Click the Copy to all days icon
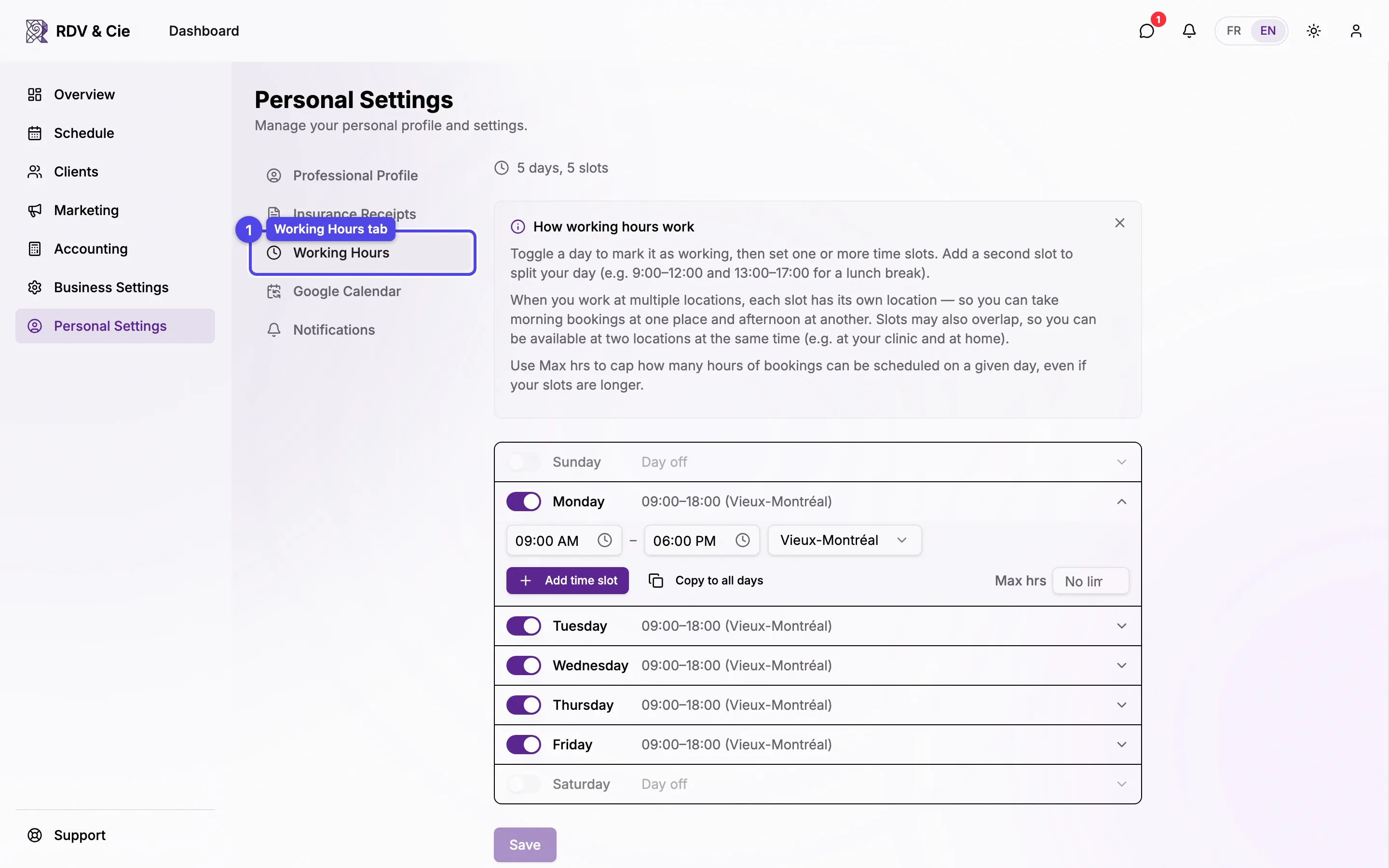The height and width of the screenshot is (868, 1389). tap(656, 581)
